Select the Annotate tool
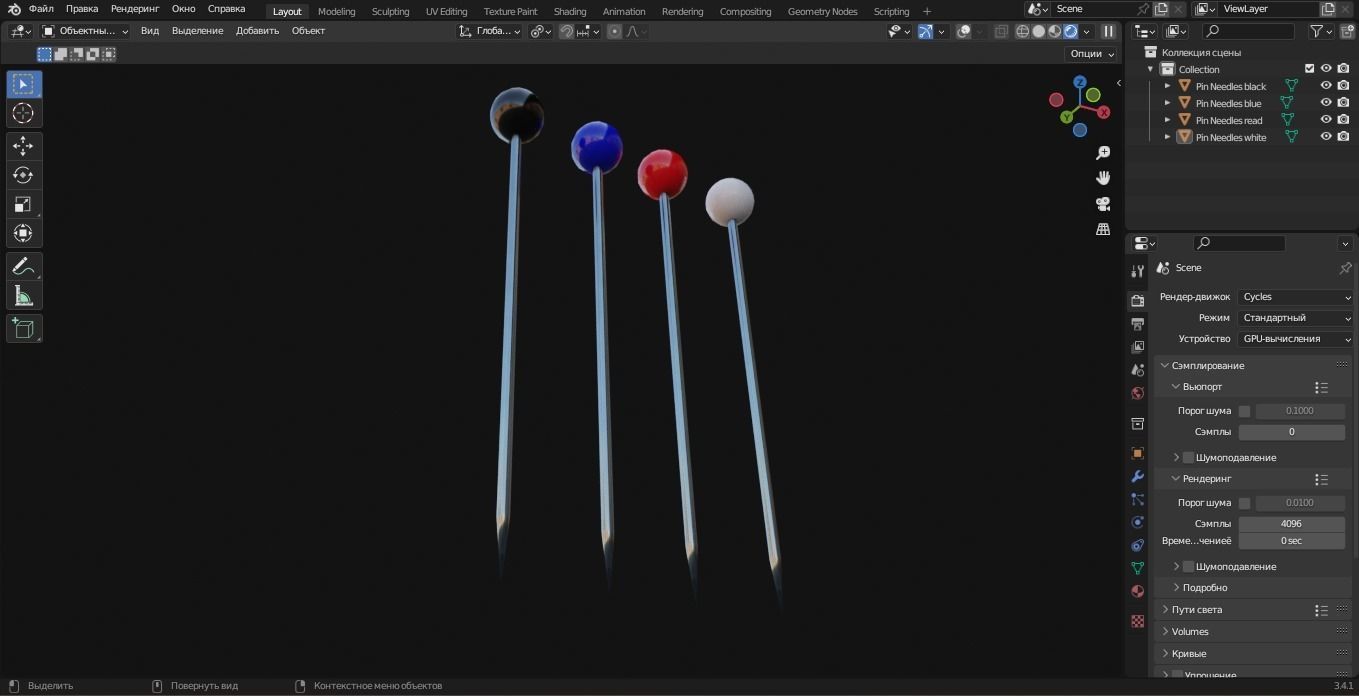This screenshot has height=696, width=1359. pos(23,265)
